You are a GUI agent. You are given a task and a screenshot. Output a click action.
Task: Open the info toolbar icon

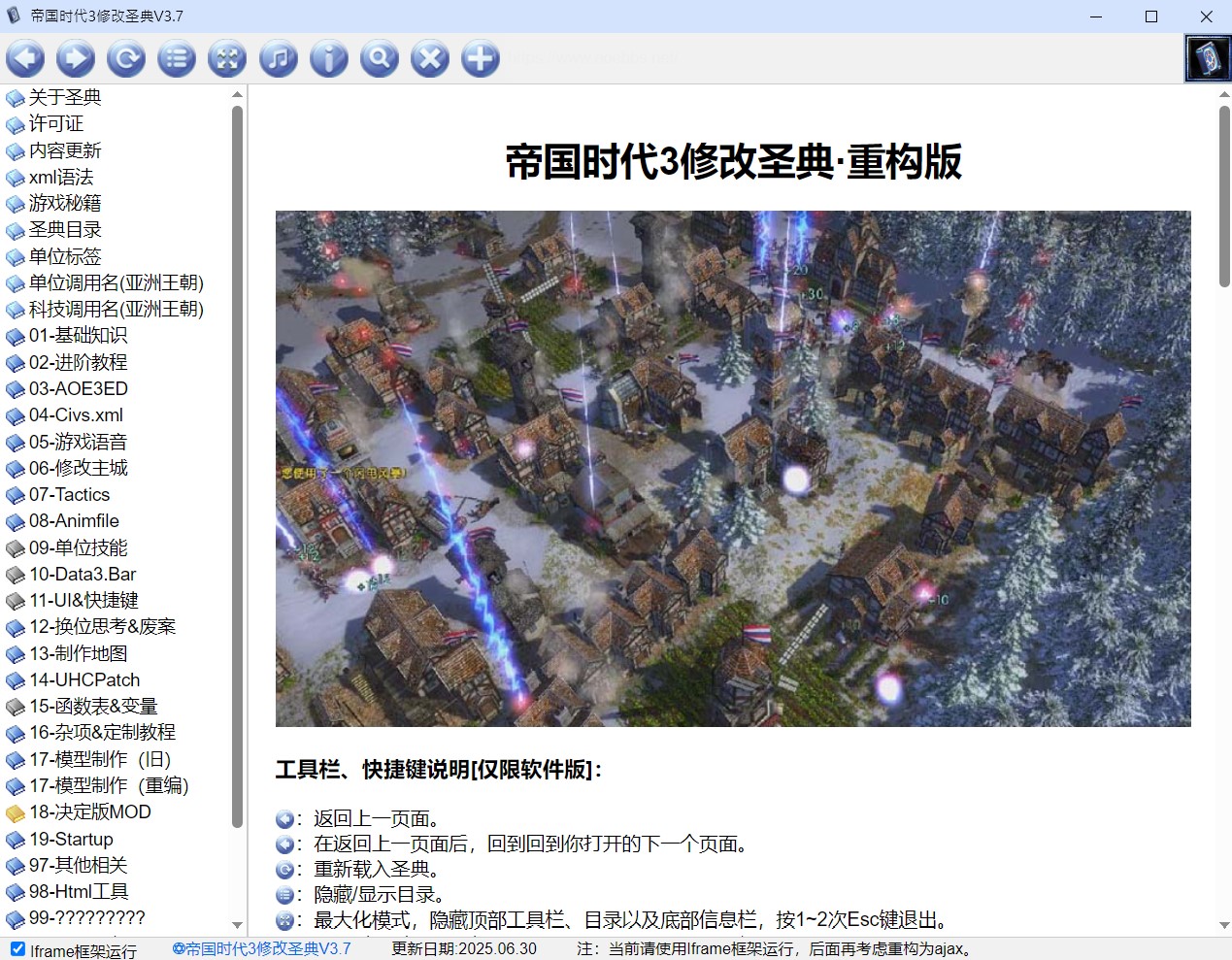click(x=329, y=59)
